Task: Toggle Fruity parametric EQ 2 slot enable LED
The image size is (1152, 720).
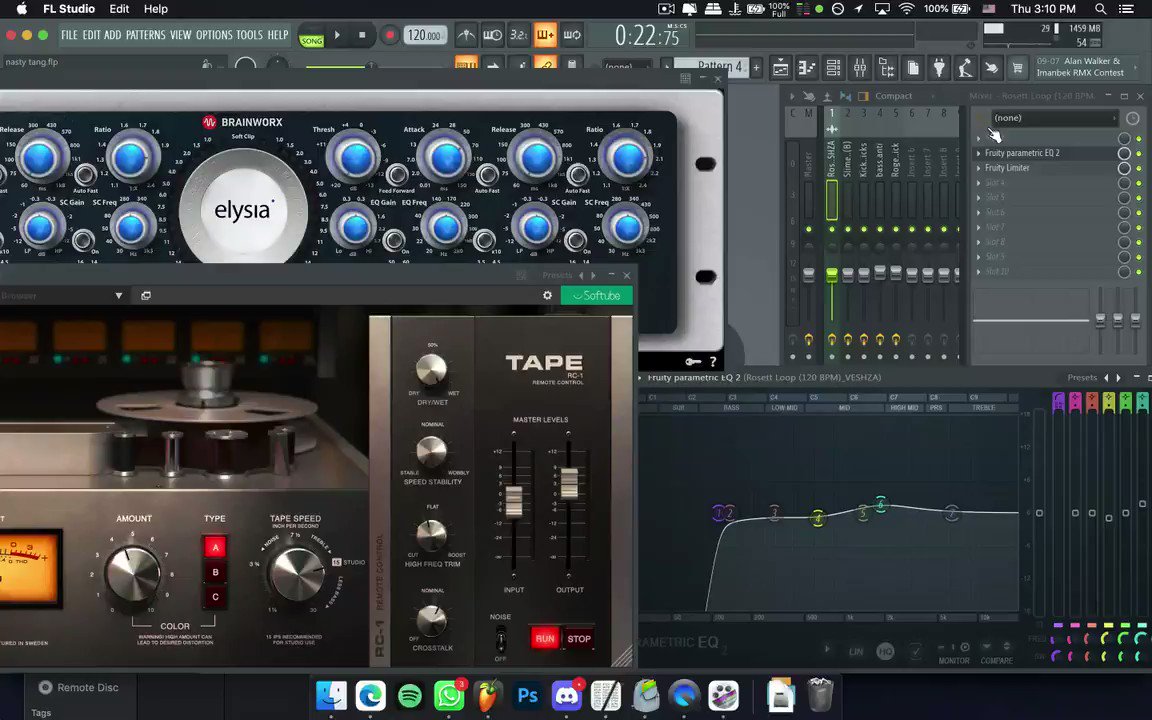Action: (x=1139, y=154)
